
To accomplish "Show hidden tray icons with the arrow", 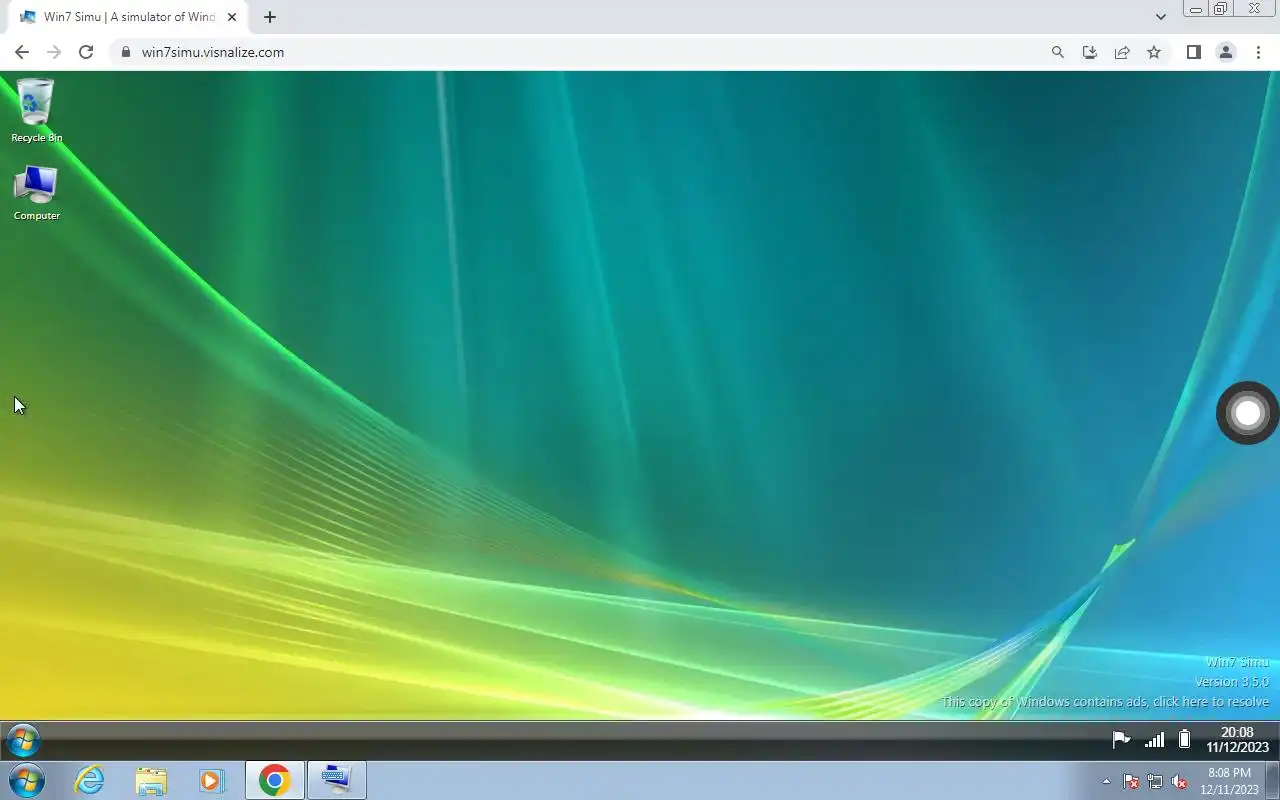I will 1106,781.
